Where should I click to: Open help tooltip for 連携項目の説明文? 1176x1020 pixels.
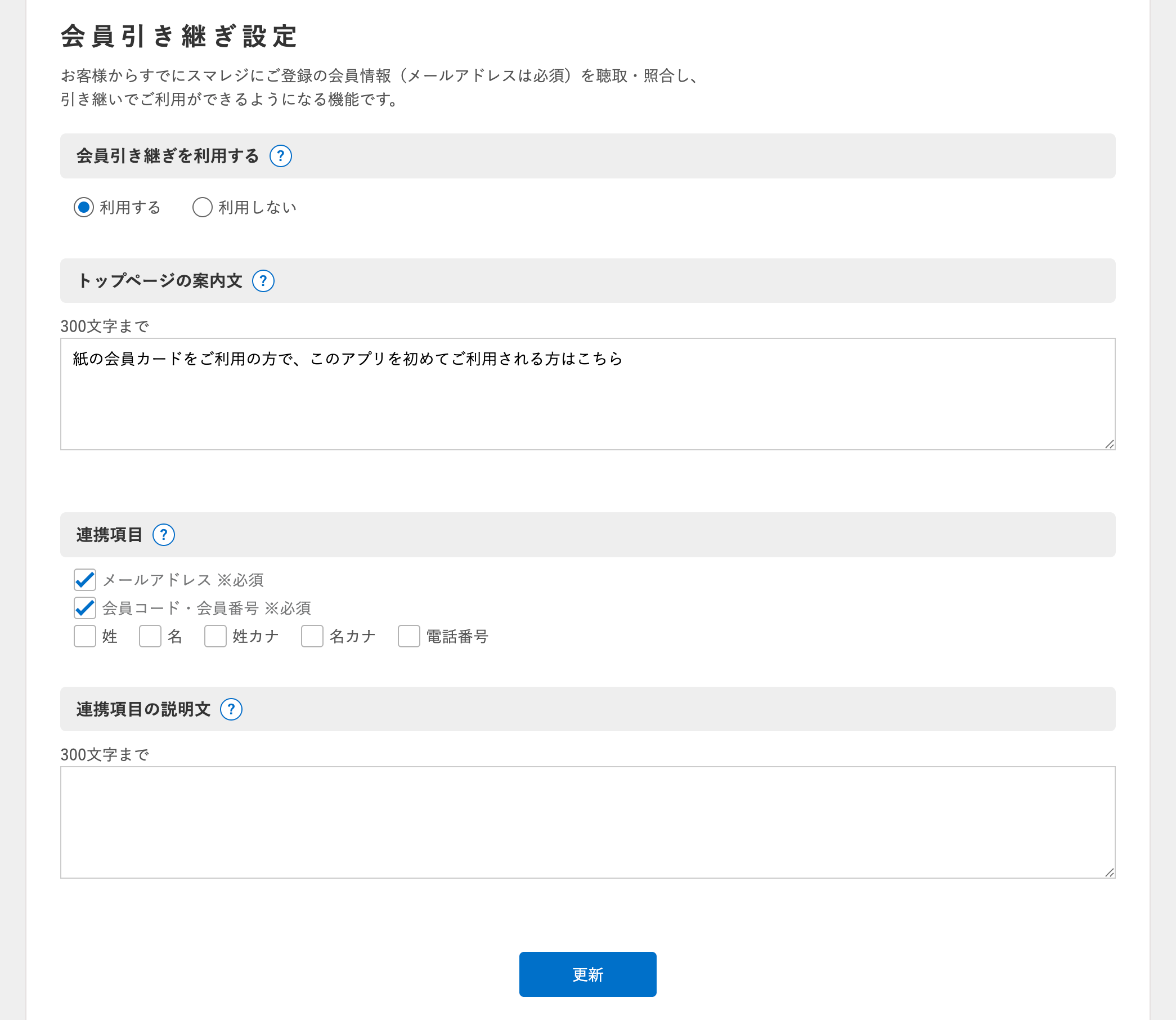(231, 709)
